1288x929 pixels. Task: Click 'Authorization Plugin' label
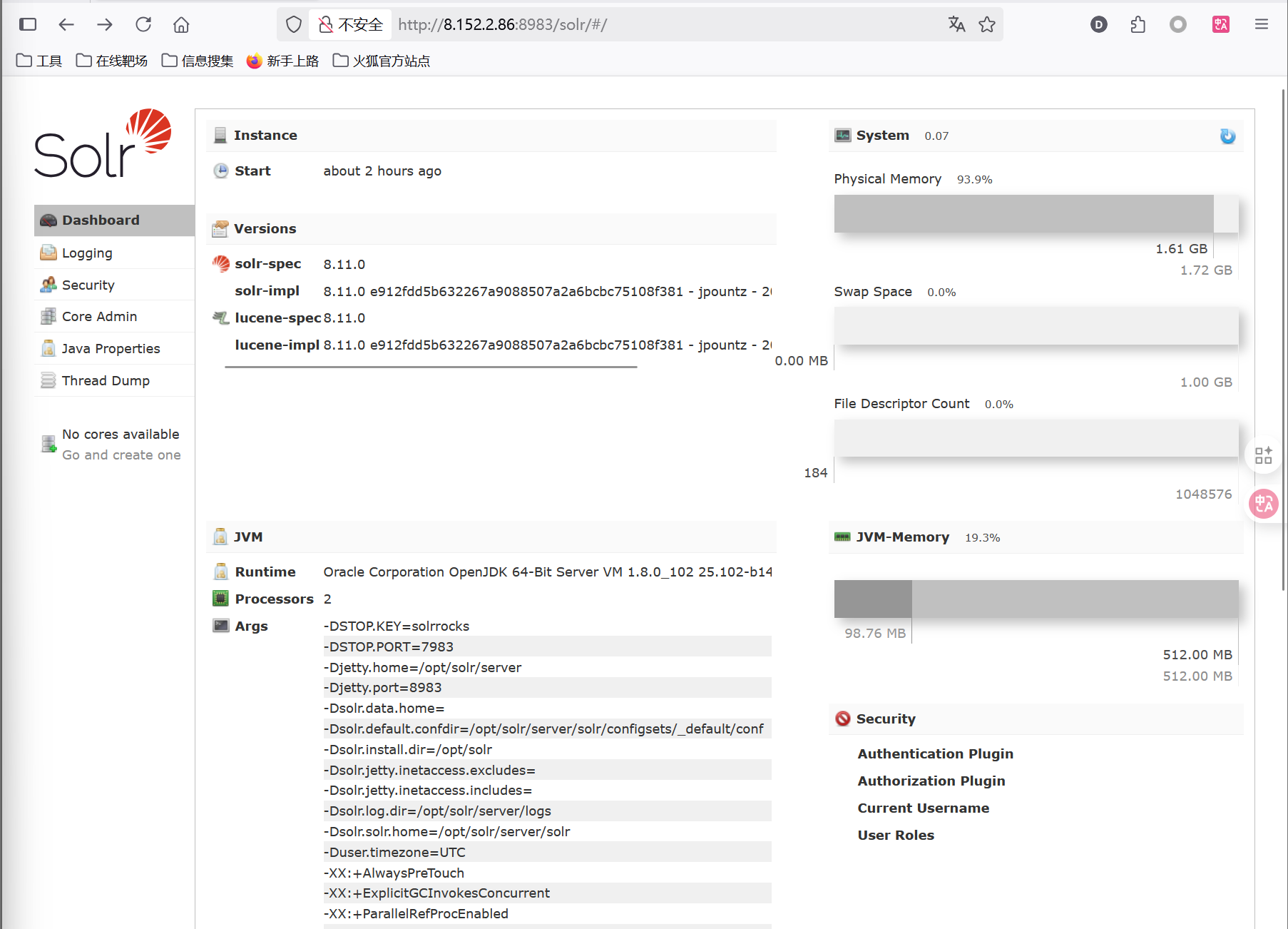[x=931, y=781]
